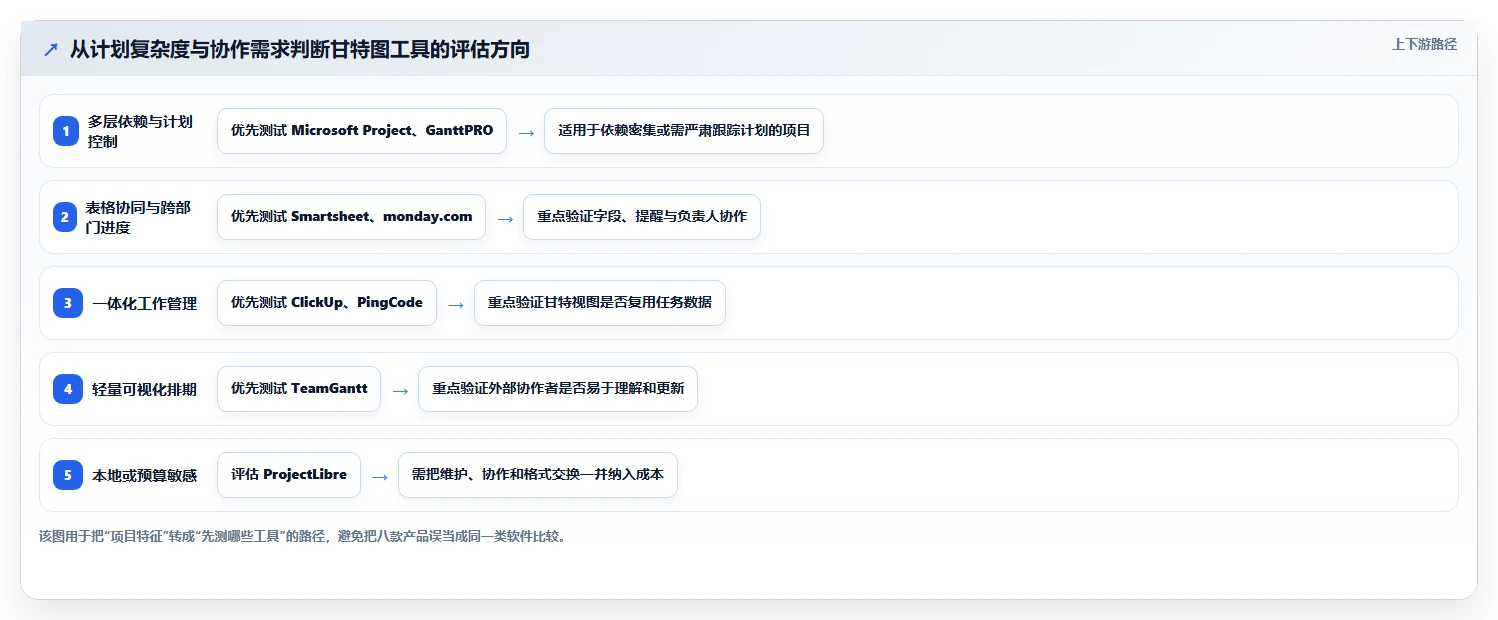Click the 适用于依赖密集或需严肃跟踪计划的项目 box
Image resolution: width=1498 pixels, height=620 pixels.
point(684,131)
